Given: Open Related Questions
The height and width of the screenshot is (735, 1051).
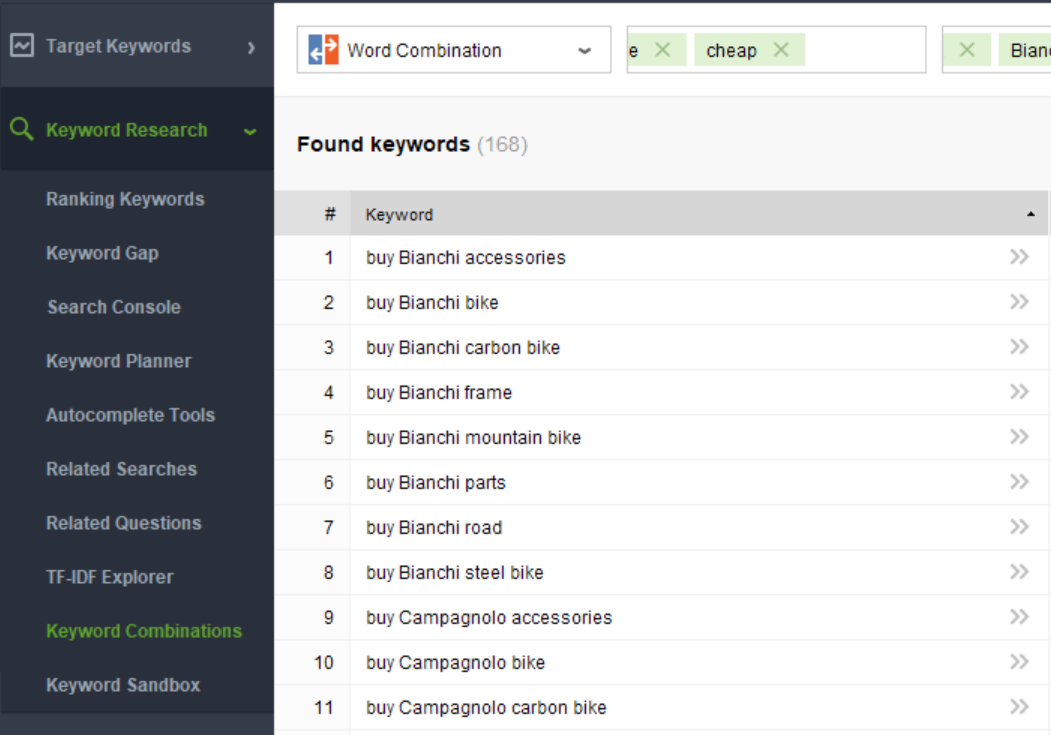Looking at the screenshot, I should coord(124,523).
